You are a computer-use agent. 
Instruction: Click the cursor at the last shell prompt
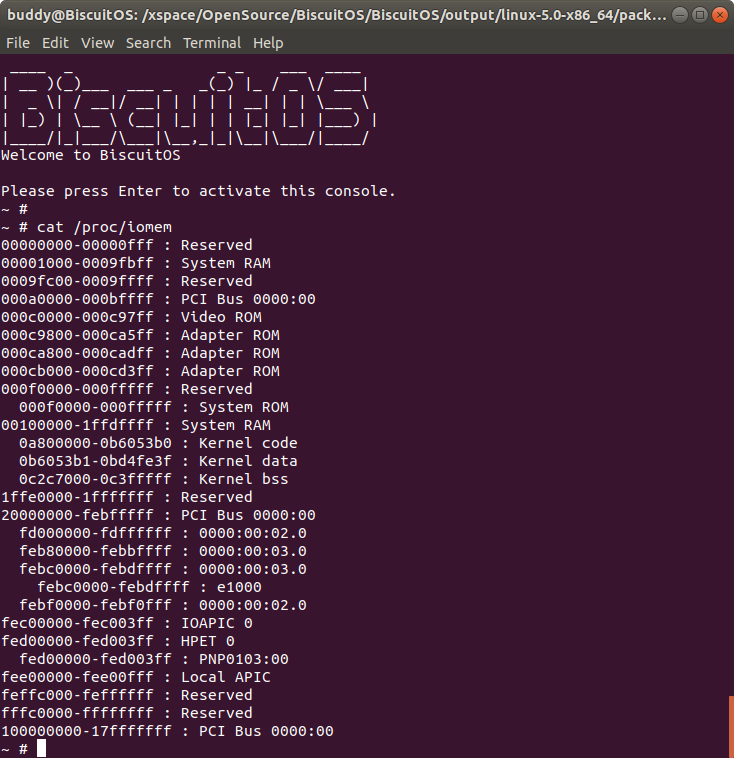pos(42,749)
